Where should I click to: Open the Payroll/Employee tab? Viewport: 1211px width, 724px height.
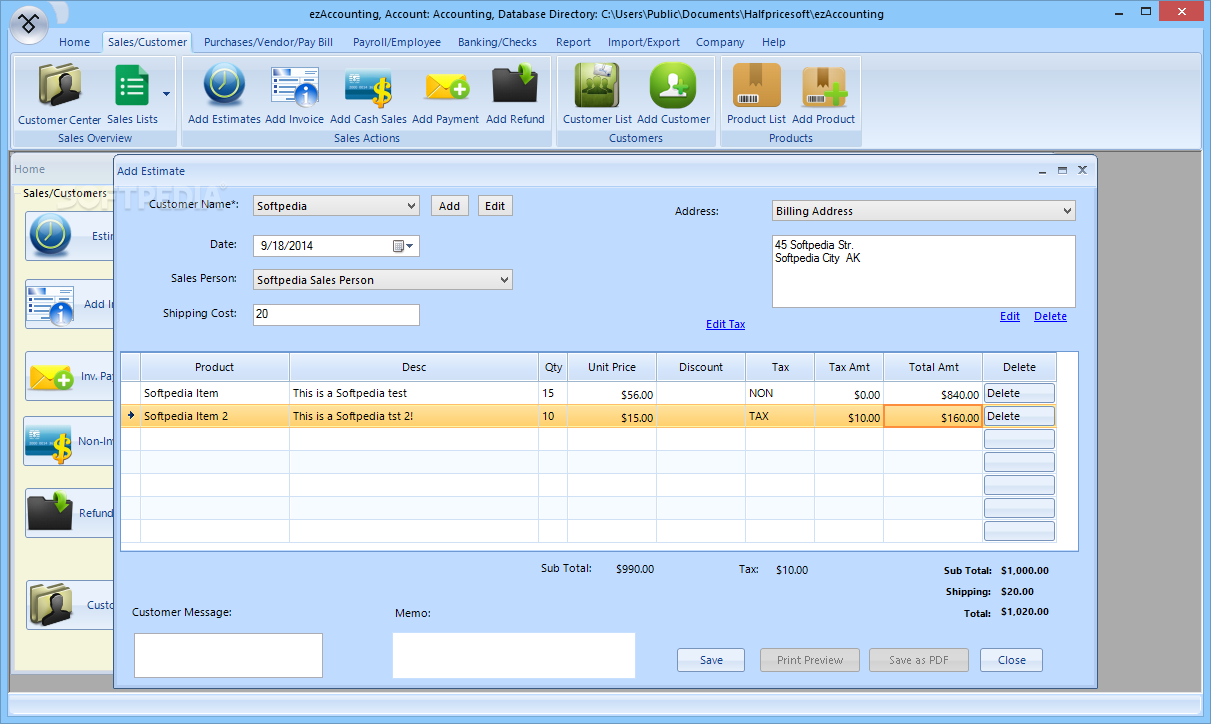[x=397, y=42]
